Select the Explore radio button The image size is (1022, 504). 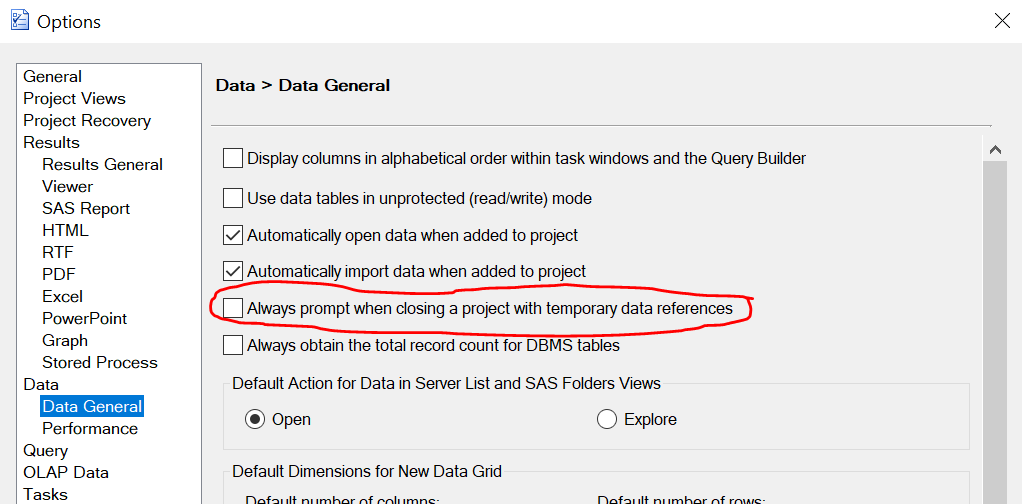607,419
